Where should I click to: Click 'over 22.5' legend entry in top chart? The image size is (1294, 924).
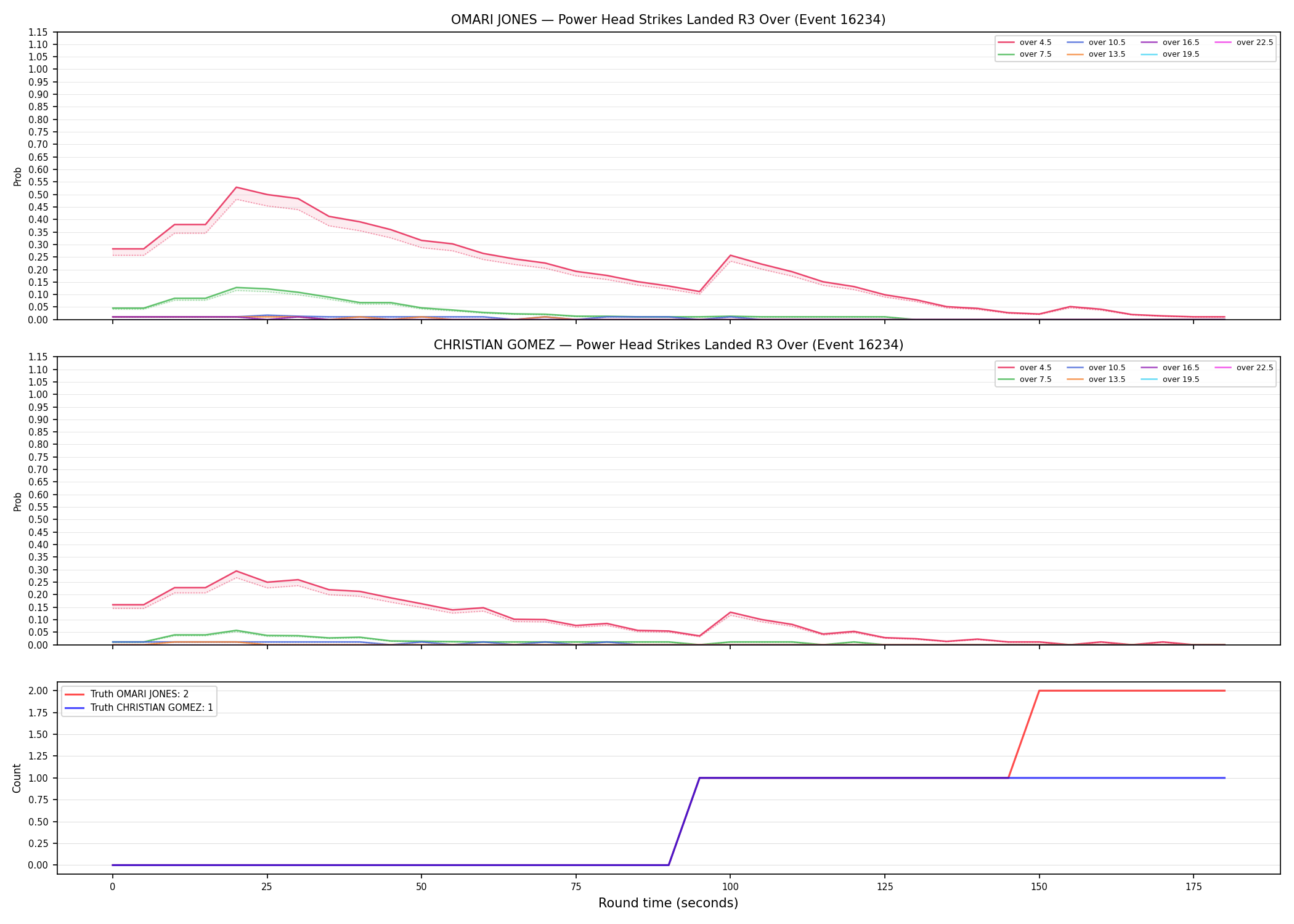click(1243, 43)
